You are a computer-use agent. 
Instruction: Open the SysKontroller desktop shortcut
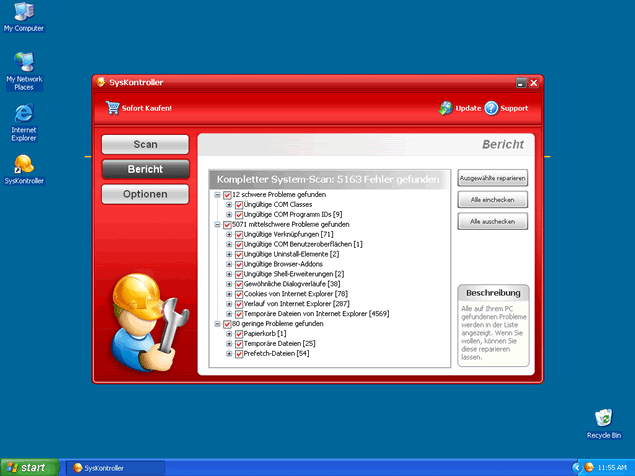[x=23, y=163]
